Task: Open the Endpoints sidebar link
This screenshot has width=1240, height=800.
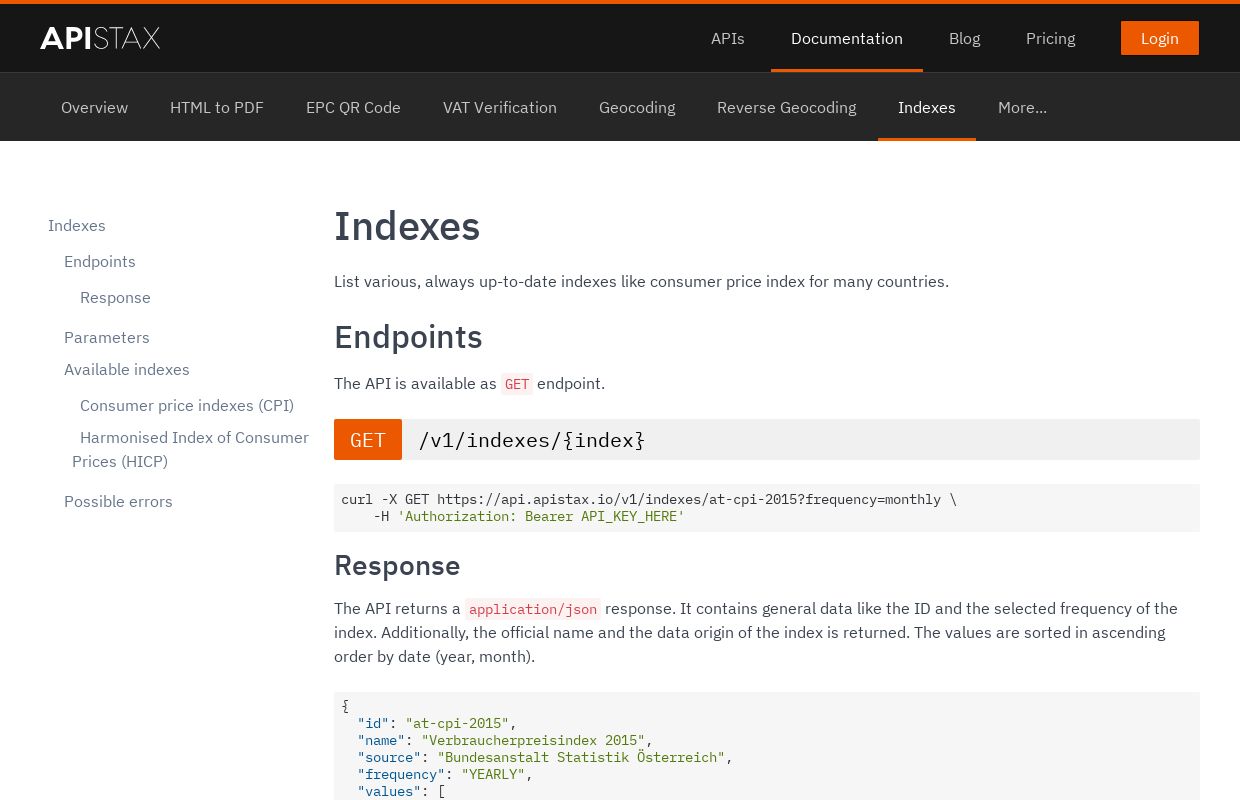Action: tap(99, 261)
